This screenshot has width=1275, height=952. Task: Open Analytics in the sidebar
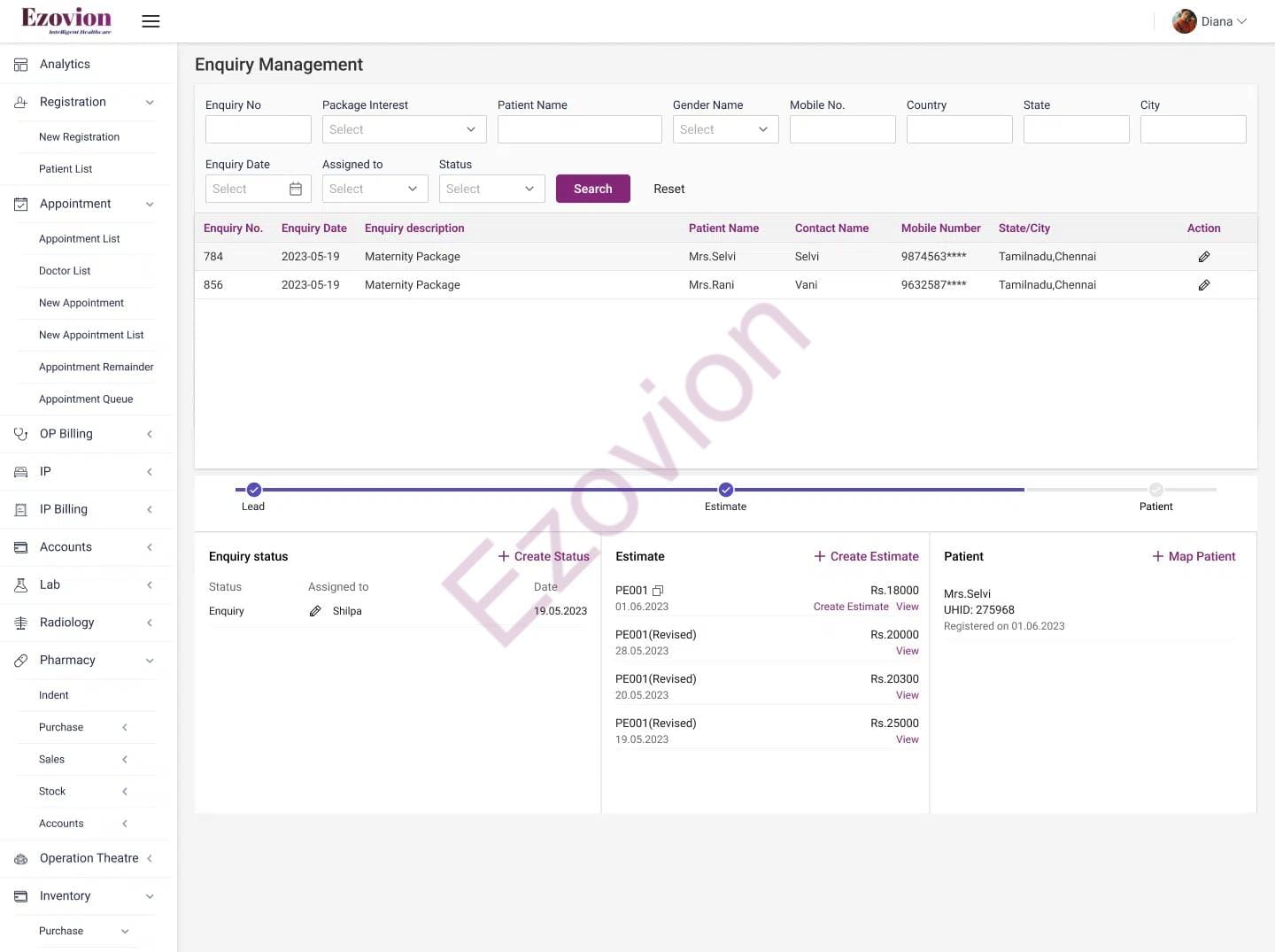pyautogui.click(x=65, y=64)
